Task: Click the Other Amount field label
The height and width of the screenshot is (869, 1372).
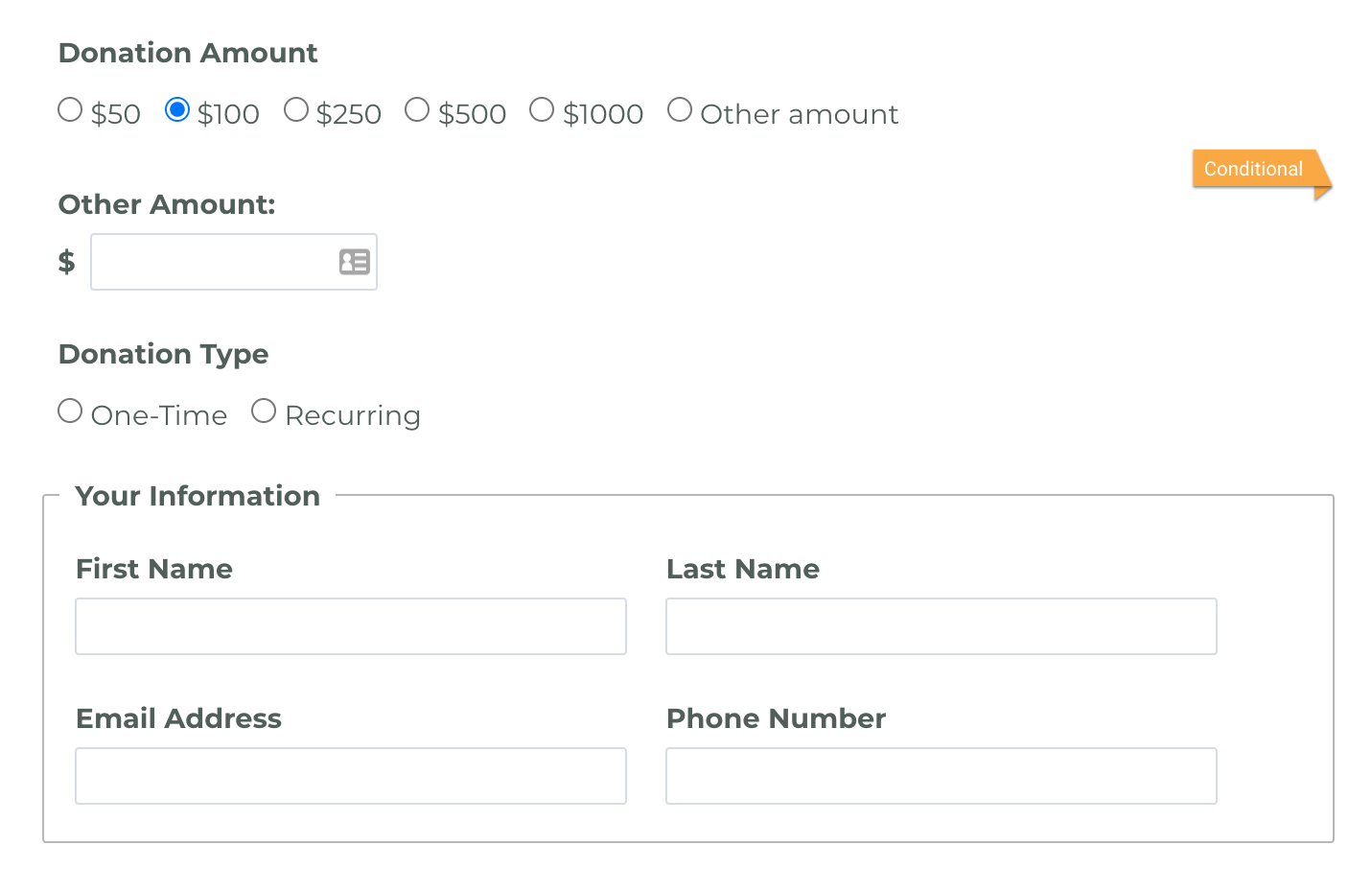Action: 167,204
